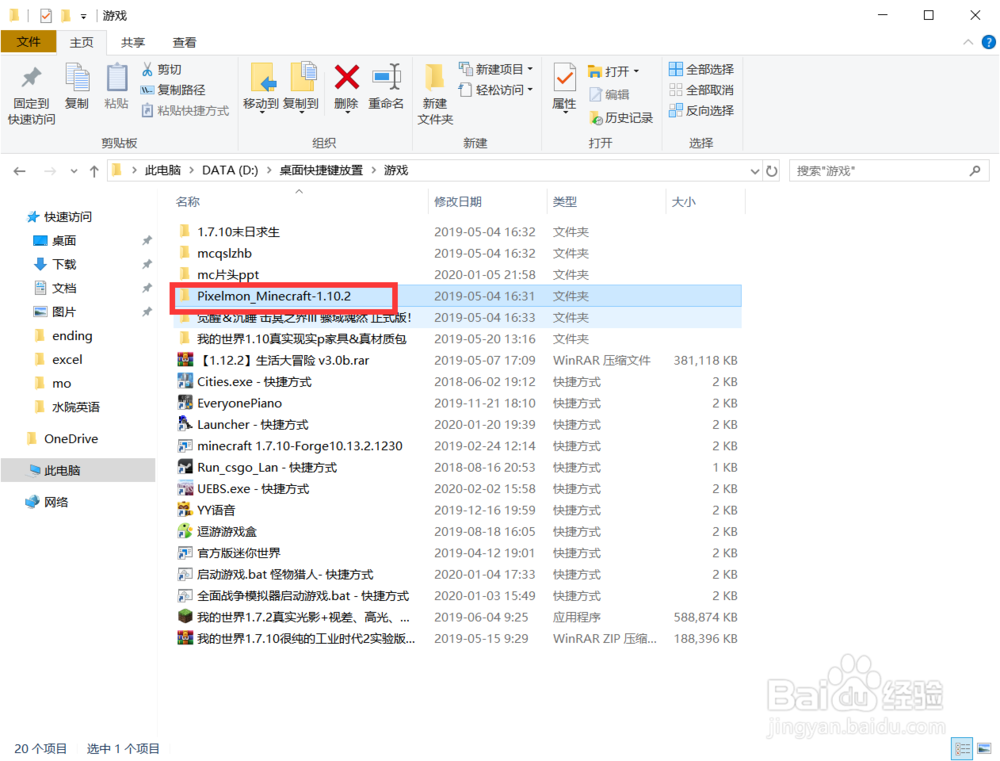Open Properties (属性) from ribbon
Image resolution: width=1000 pixels, height=761 pixels.
pos(564,88)
